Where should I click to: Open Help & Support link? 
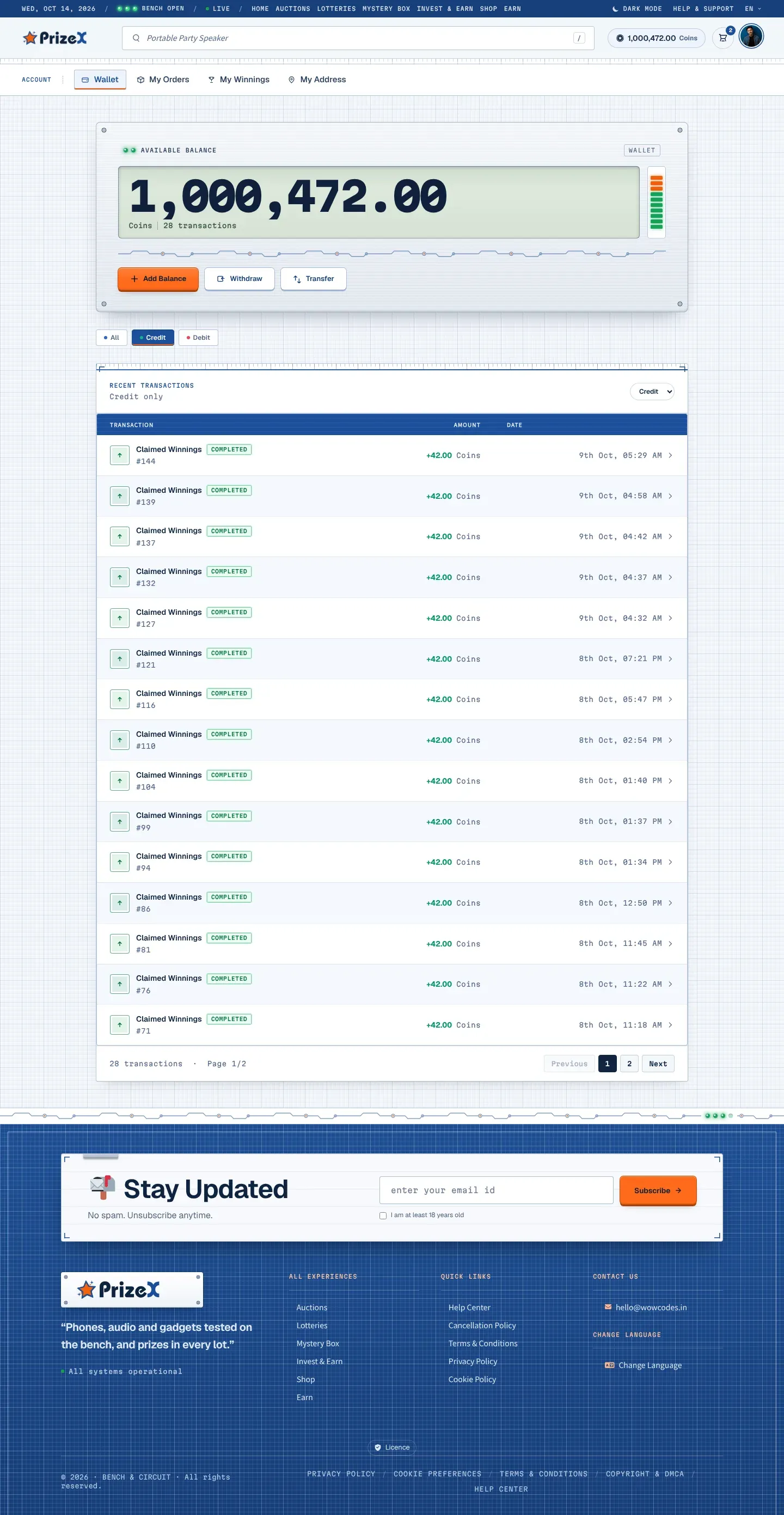[x=703, y=9]
